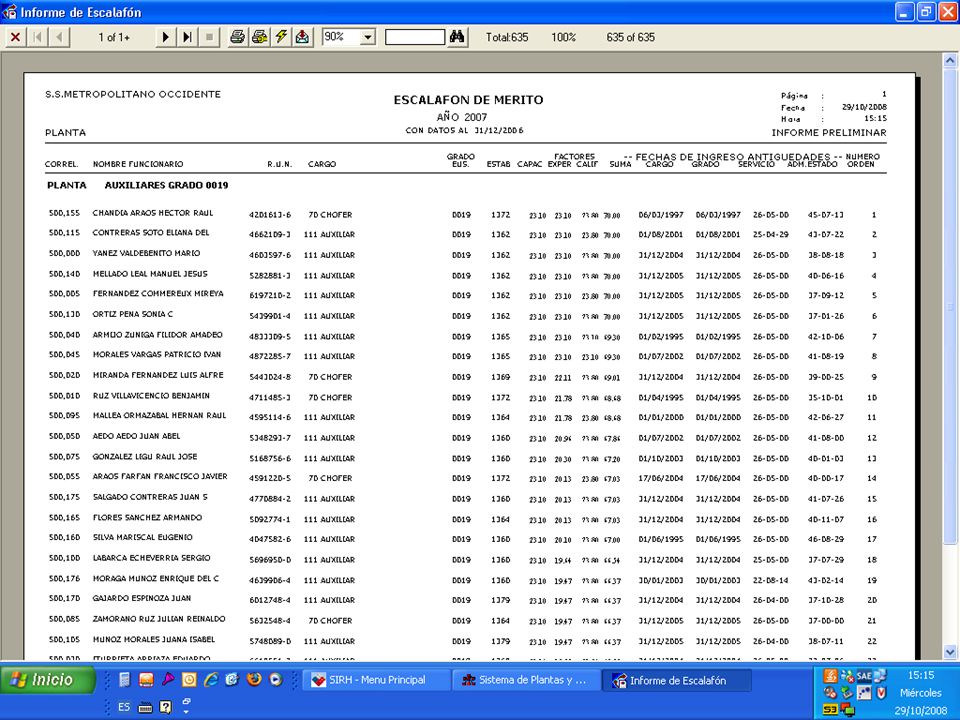Click the vertical scrollbar down arrow
This screenshot has width=960, height=720.
pyautogui.click(x=950, y=653)
